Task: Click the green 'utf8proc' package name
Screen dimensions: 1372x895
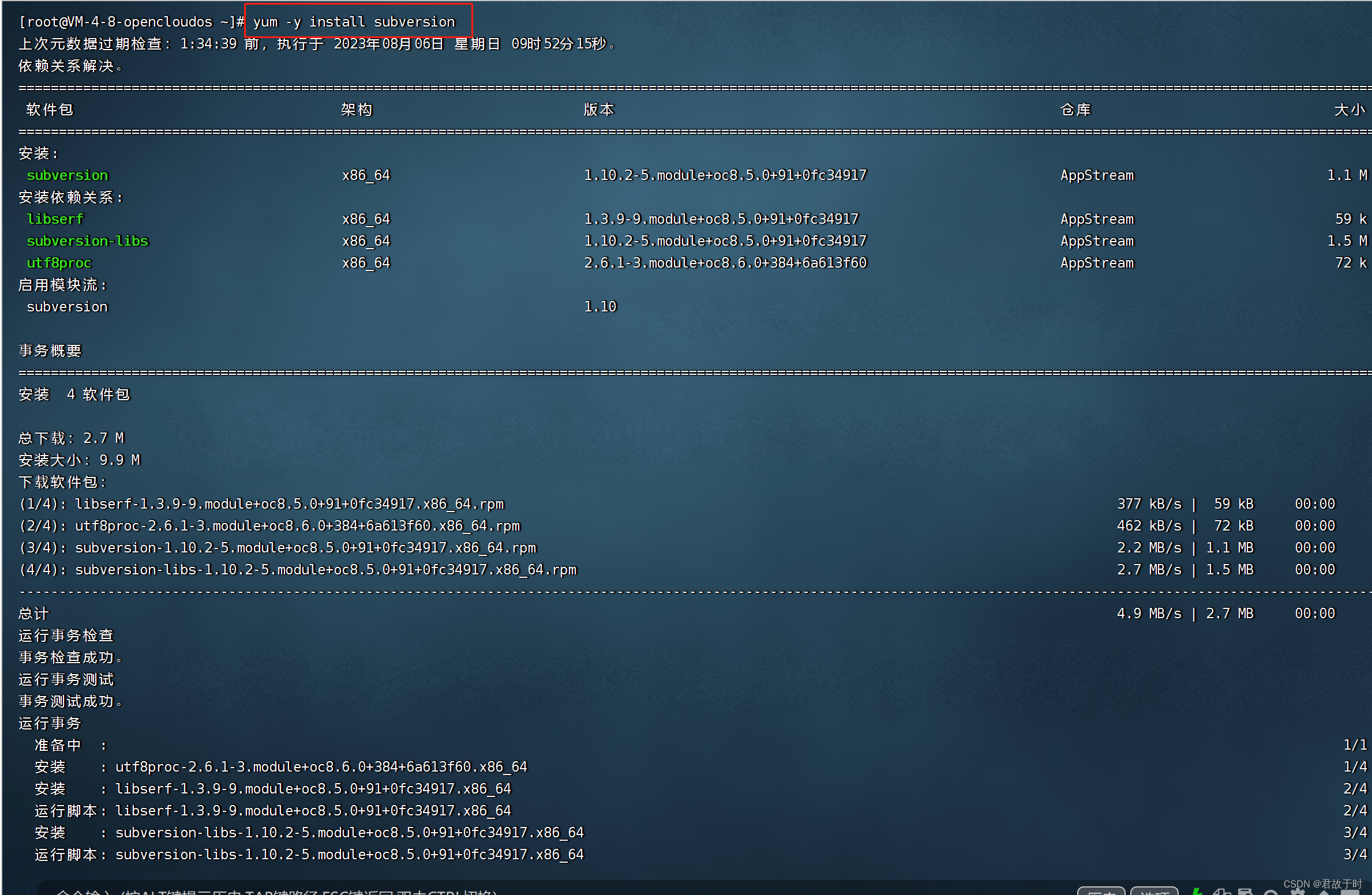Action: [x=59, y=263]
